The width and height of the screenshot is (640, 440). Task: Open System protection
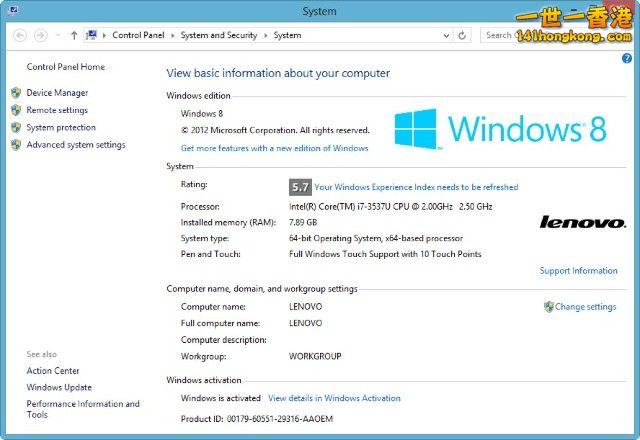click(61, 127)
